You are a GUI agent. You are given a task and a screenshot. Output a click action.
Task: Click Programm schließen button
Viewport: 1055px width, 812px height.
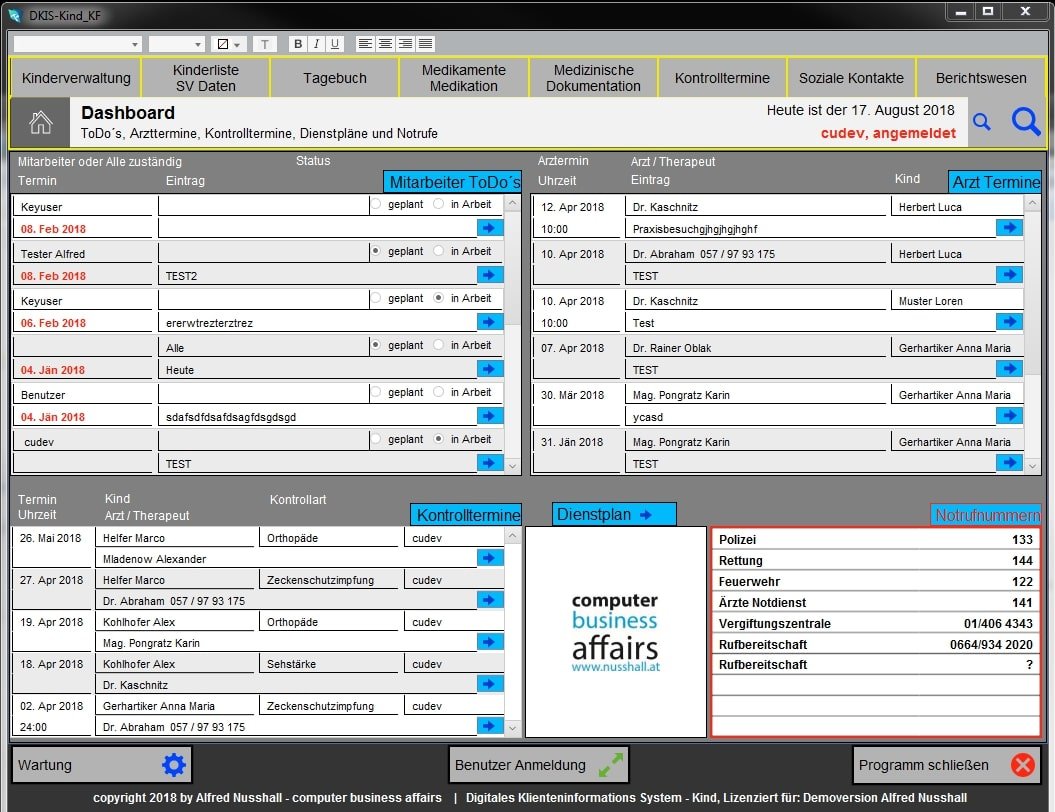click(x=946, y=765)
